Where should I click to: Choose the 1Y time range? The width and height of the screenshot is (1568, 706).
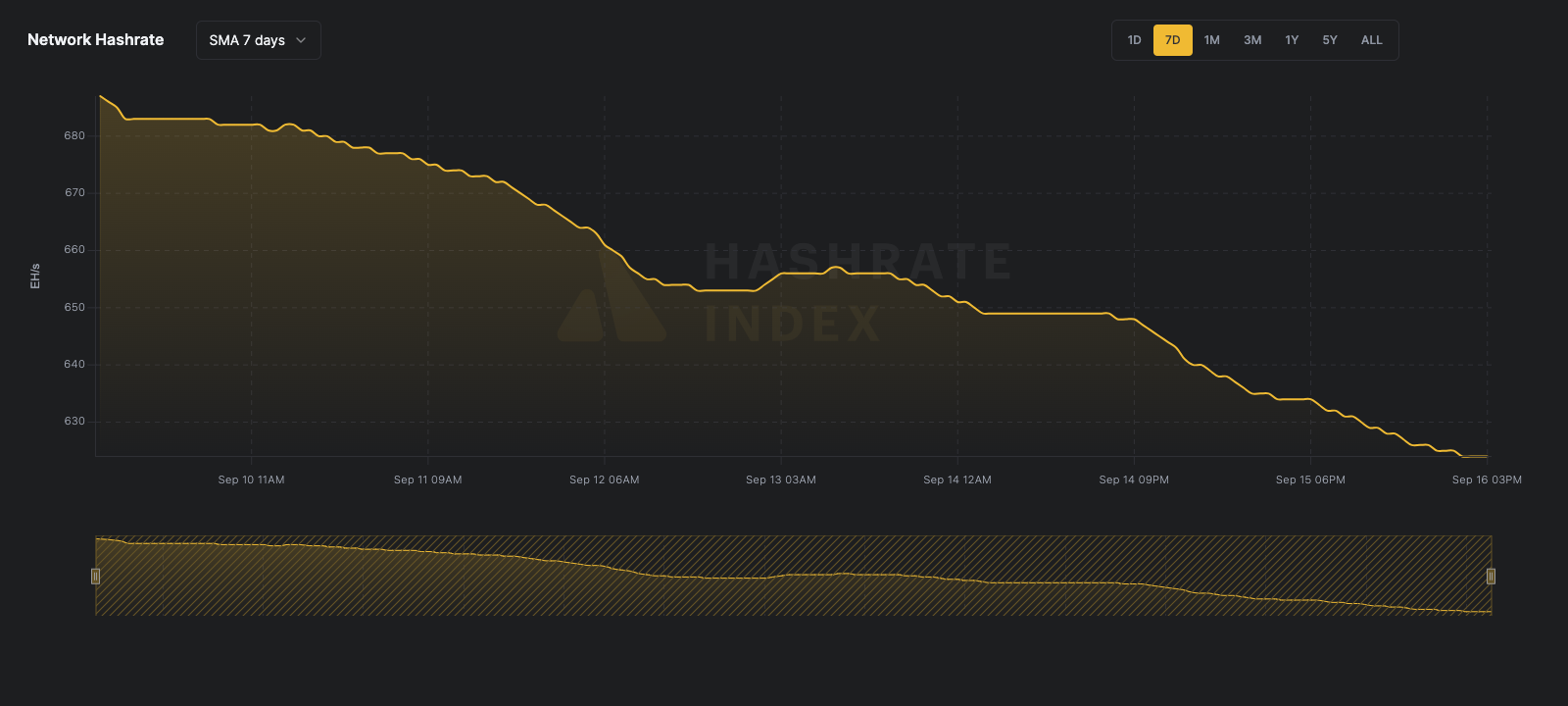(1292, 40)
